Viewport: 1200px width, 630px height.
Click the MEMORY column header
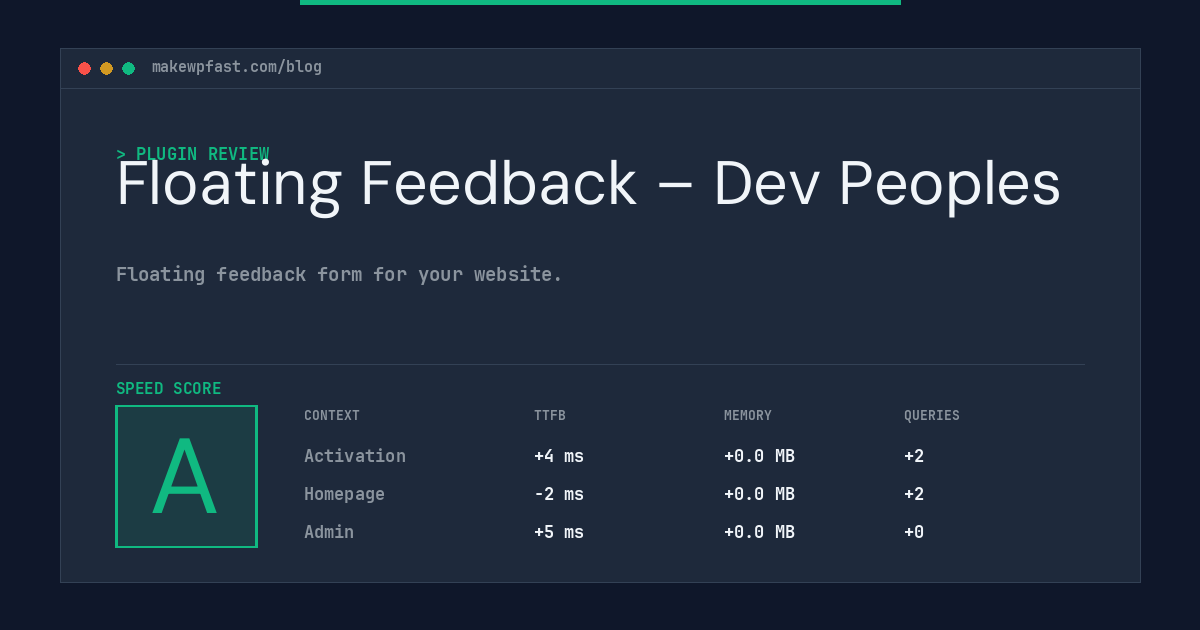(748, 416)
